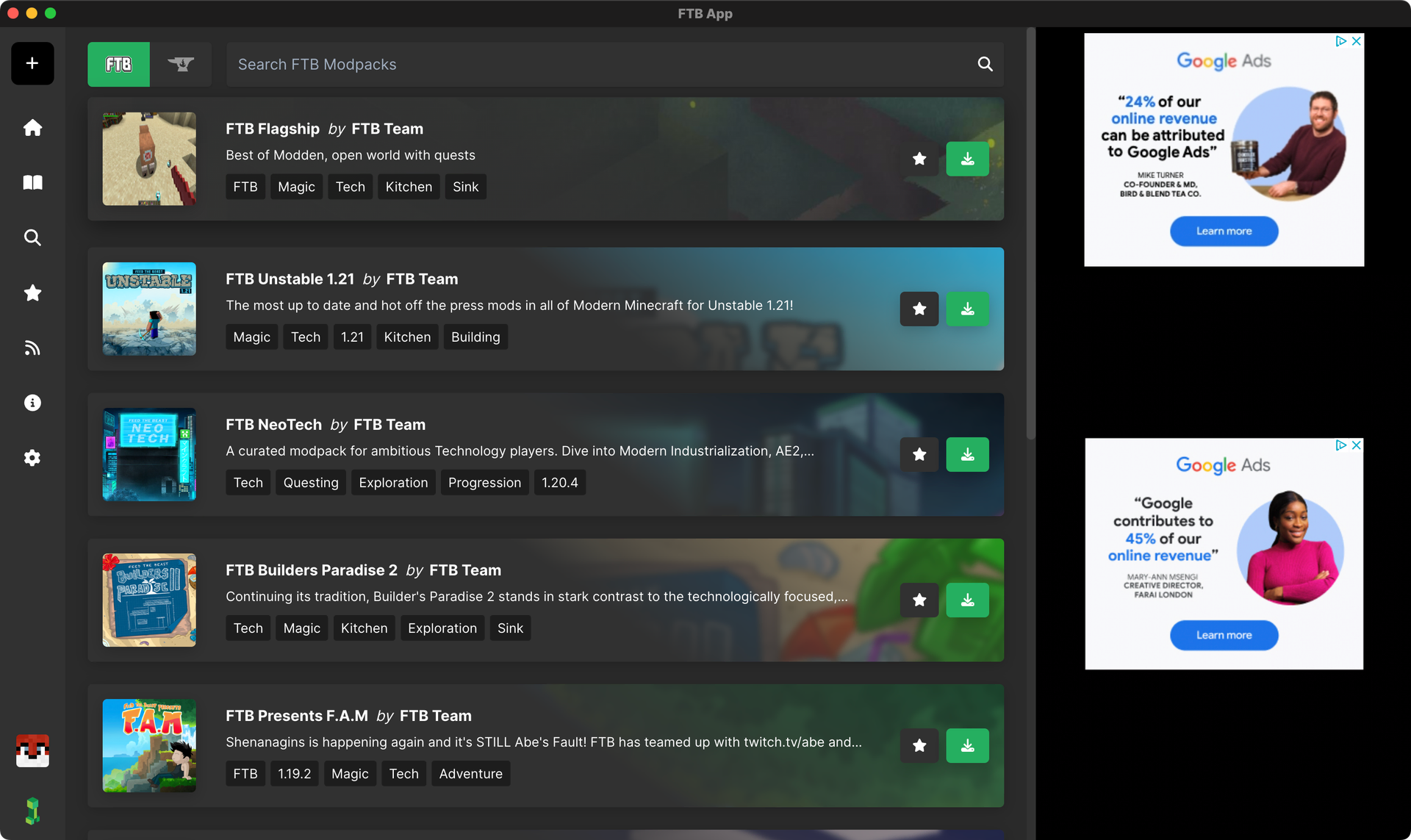Click the Search FTB Modpacks input field

[x=614, y=64]
